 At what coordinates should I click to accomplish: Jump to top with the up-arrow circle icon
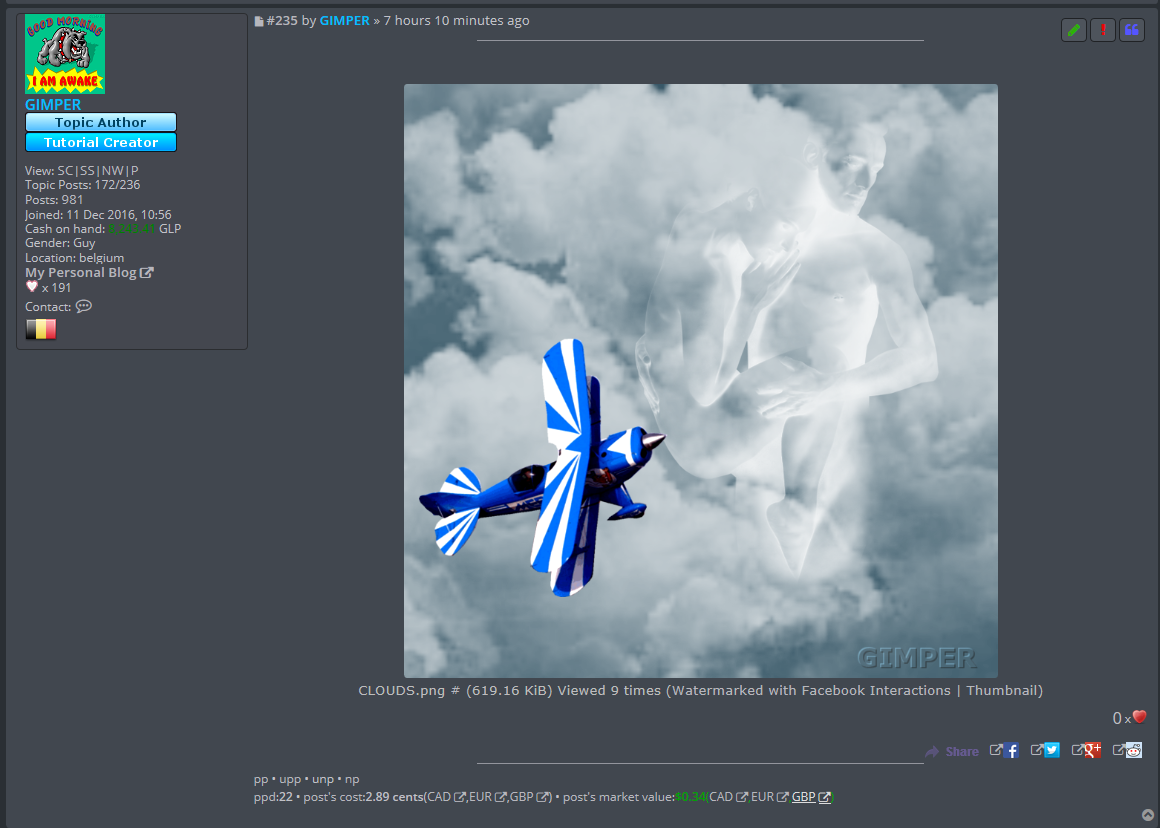point(1147,815)
